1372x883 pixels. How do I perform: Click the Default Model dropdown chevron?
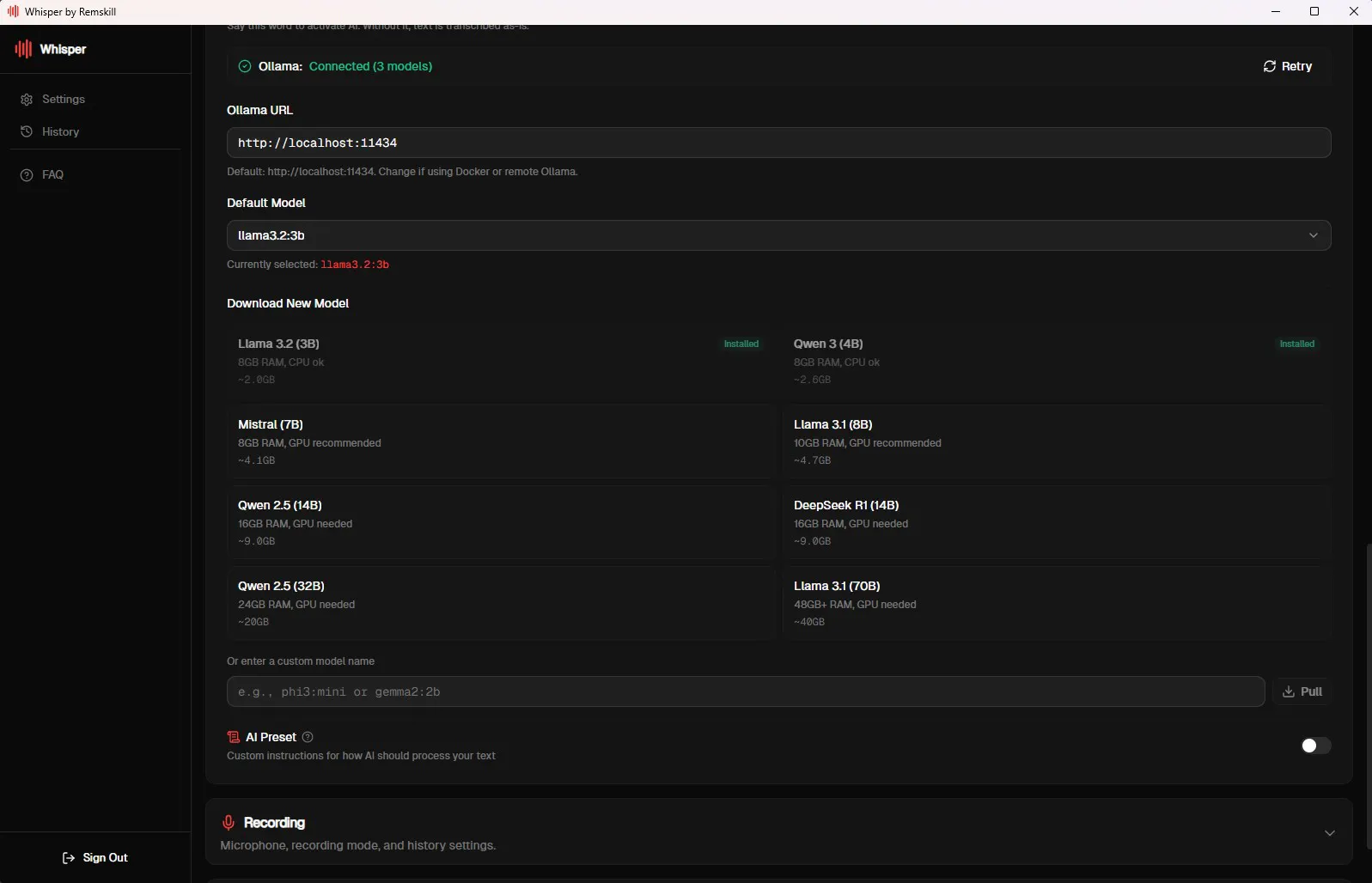[x=1313, y=235]
